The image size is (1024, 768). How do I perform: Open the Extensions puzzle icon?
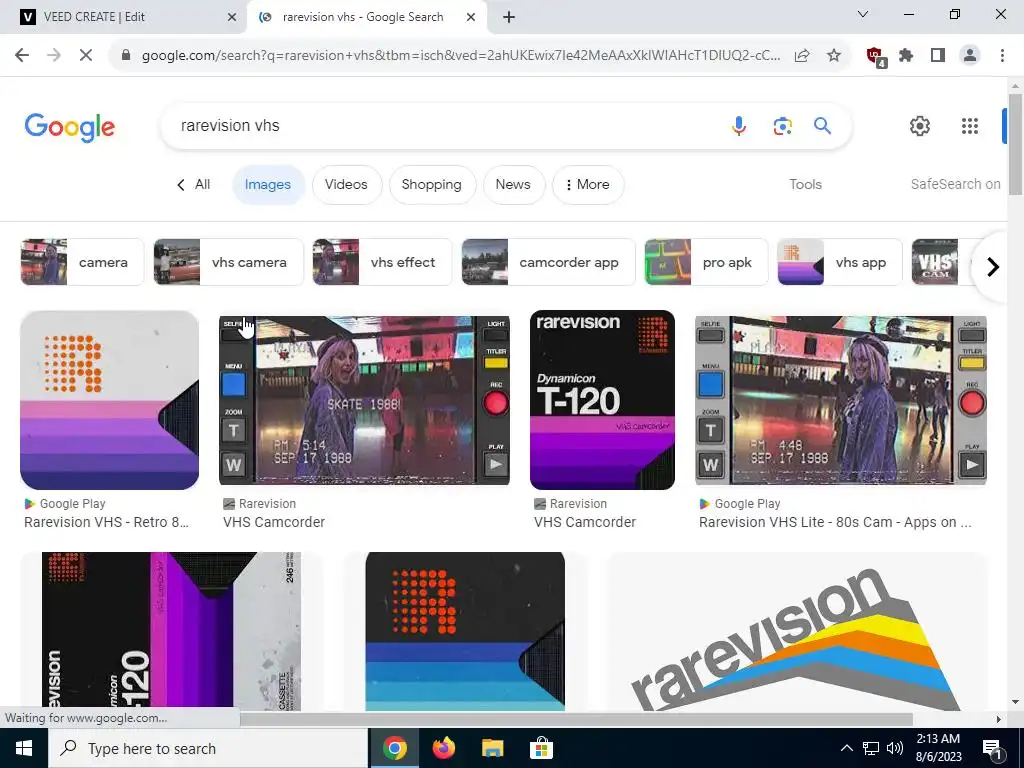click(906, 56)
